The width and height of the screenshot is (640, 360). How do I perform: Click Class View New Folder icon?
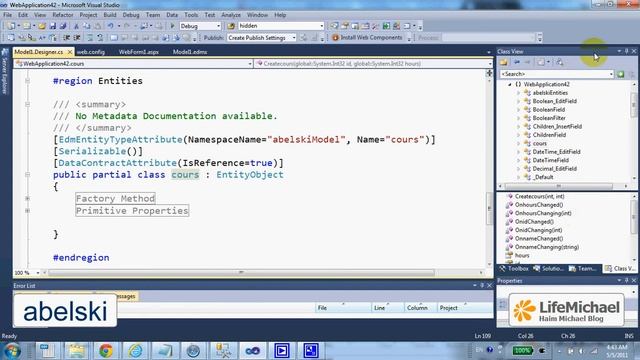coord(504,62)
